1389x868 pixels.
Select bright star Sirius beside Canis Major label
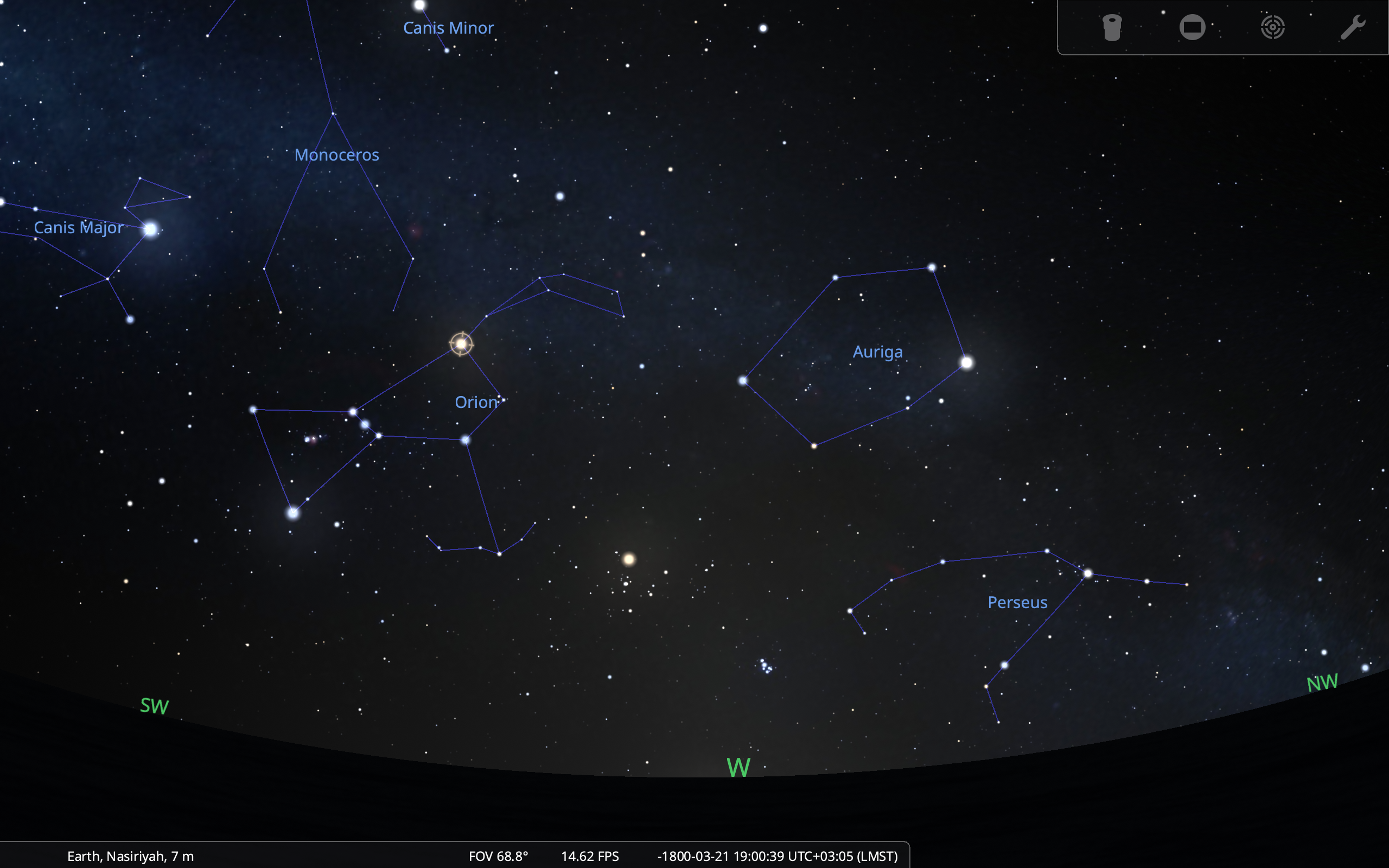[150, 229]
